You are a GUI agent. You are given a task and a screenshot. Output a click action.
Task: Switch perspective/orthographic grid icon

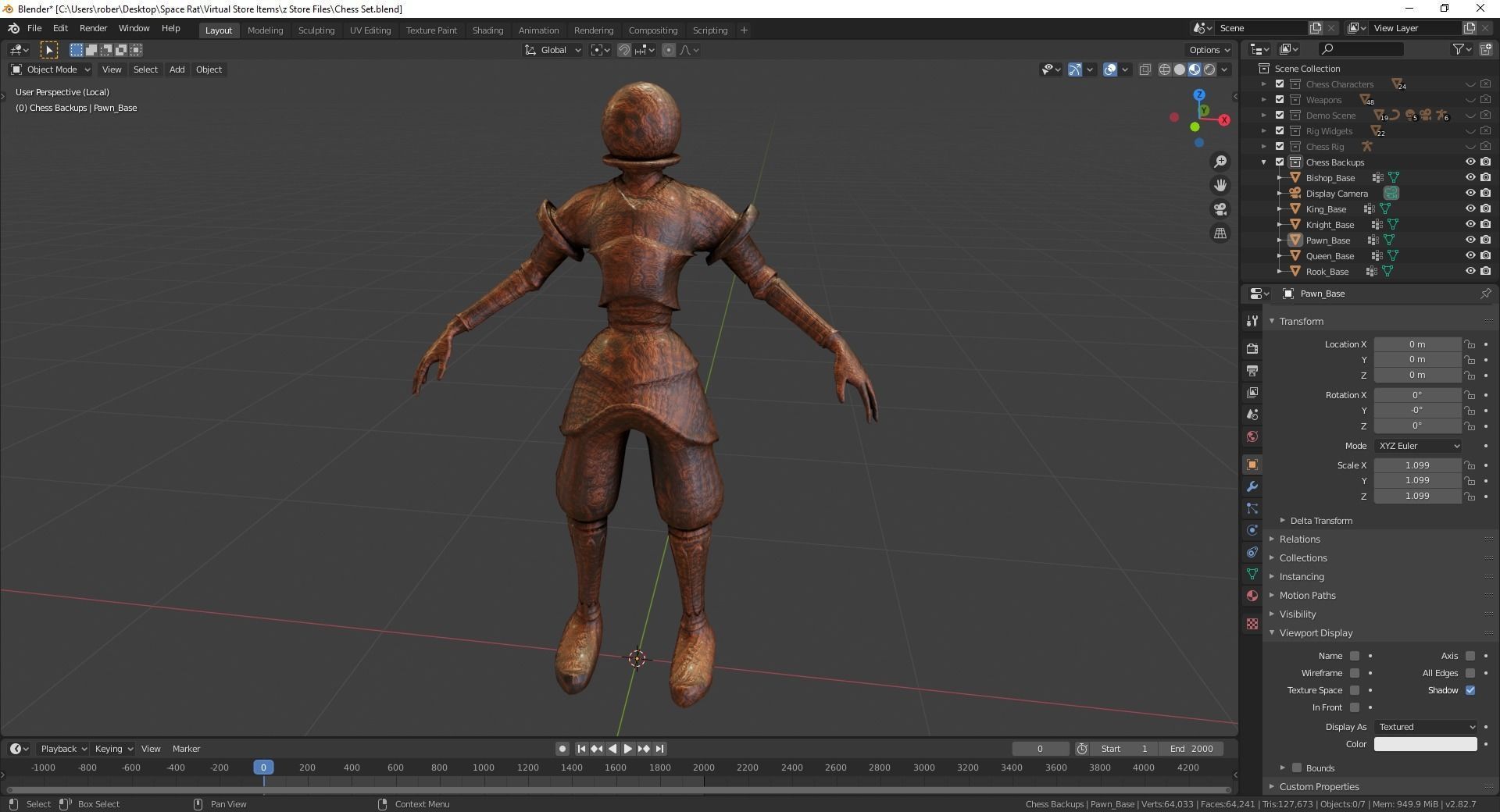click(x=1220, y=233)
